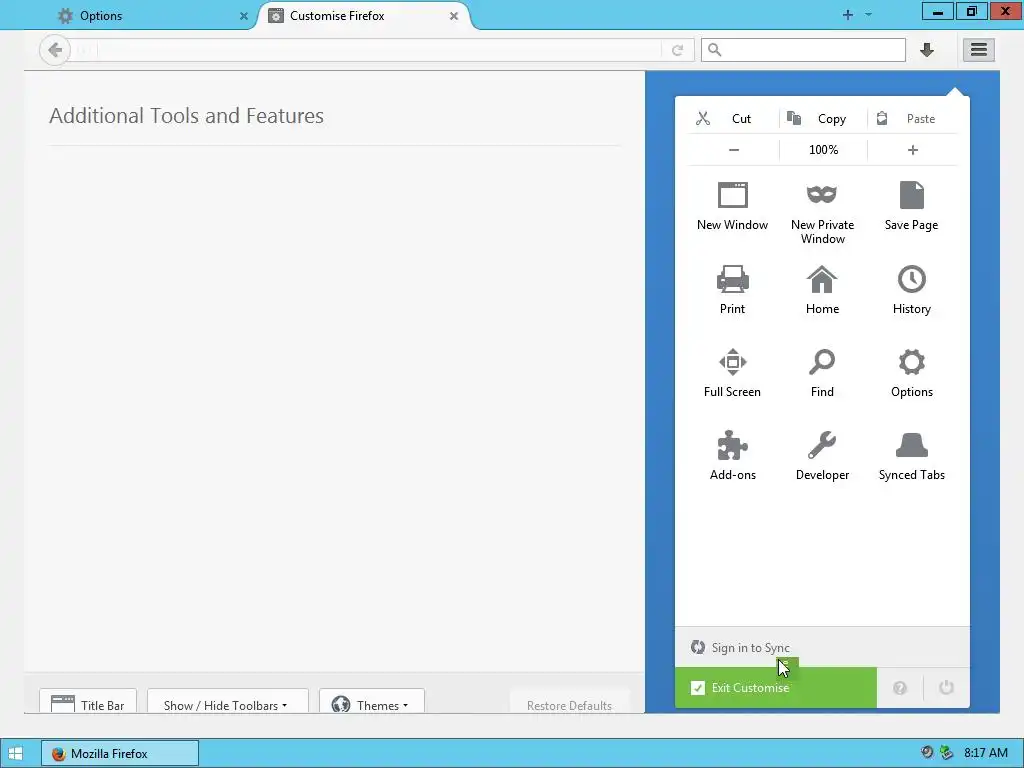Click the taskbar clock showing 8:17 AM
The height and width of the screenshot is (768, 1024).
coord(985,753)
